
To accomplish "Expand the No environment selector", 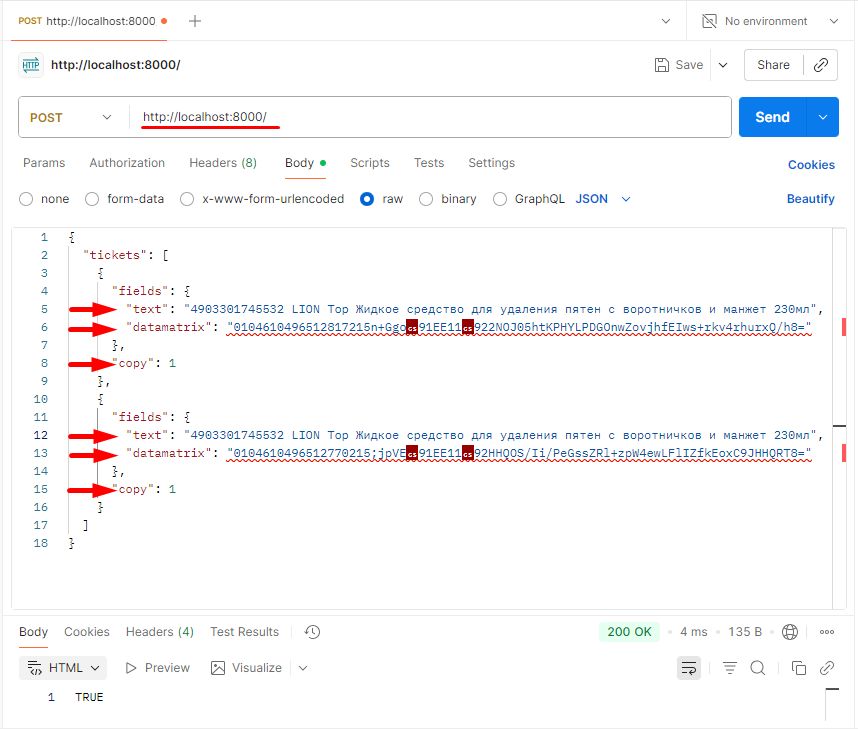I will coord(768,21).
